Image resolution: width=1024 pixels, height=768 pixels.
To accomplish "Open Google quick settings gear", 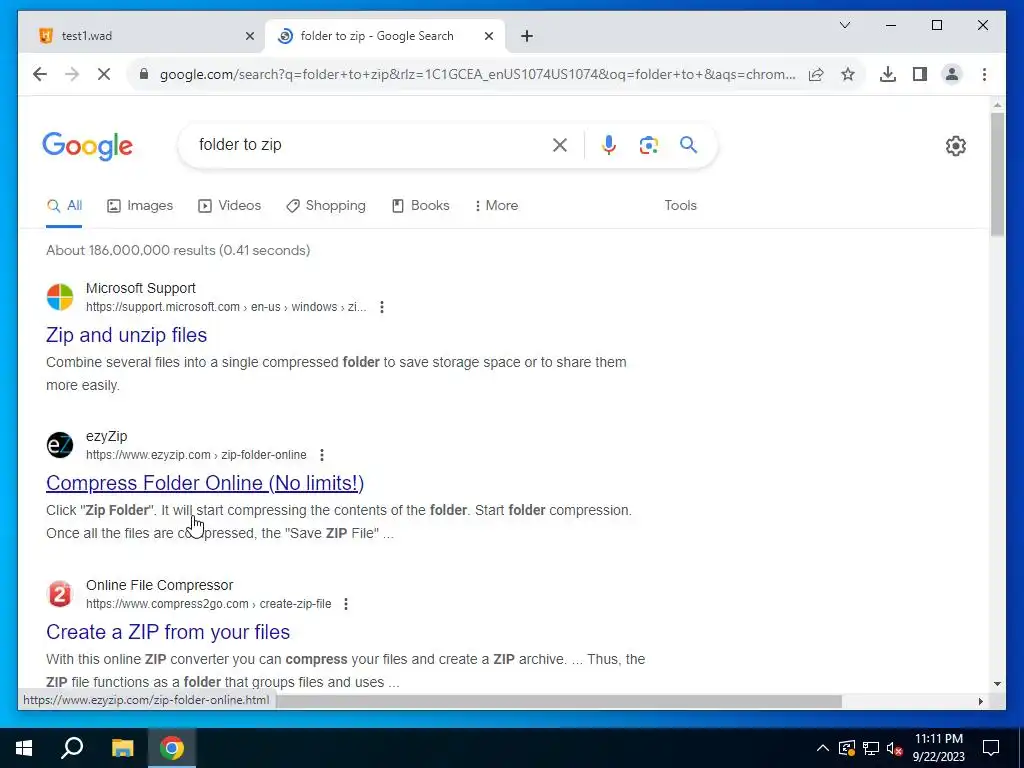I will [955, 146].
